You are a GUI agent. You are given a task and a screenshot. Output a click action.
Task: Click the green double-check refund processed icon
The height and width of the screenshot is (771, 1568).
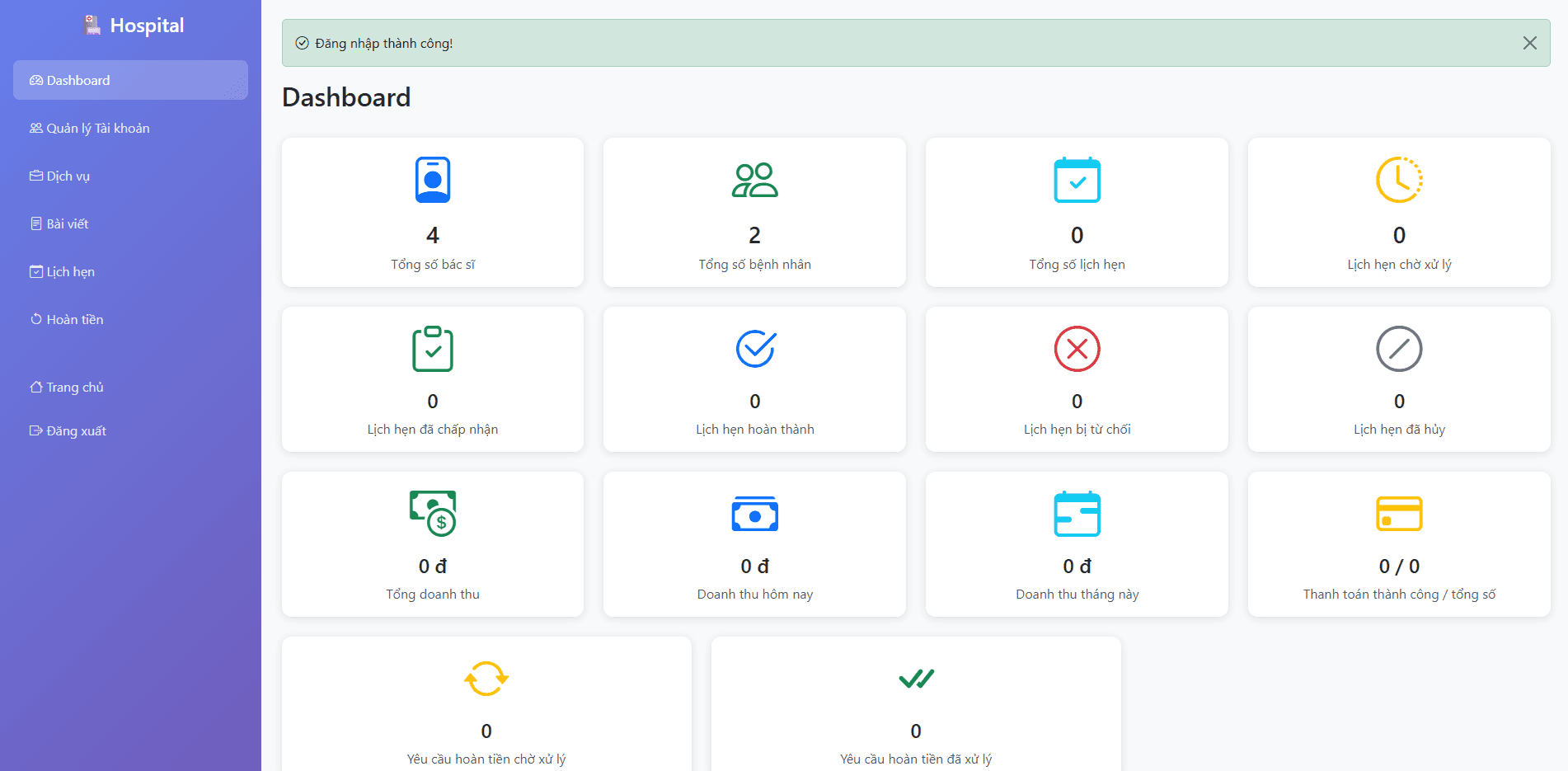point(916,679)
